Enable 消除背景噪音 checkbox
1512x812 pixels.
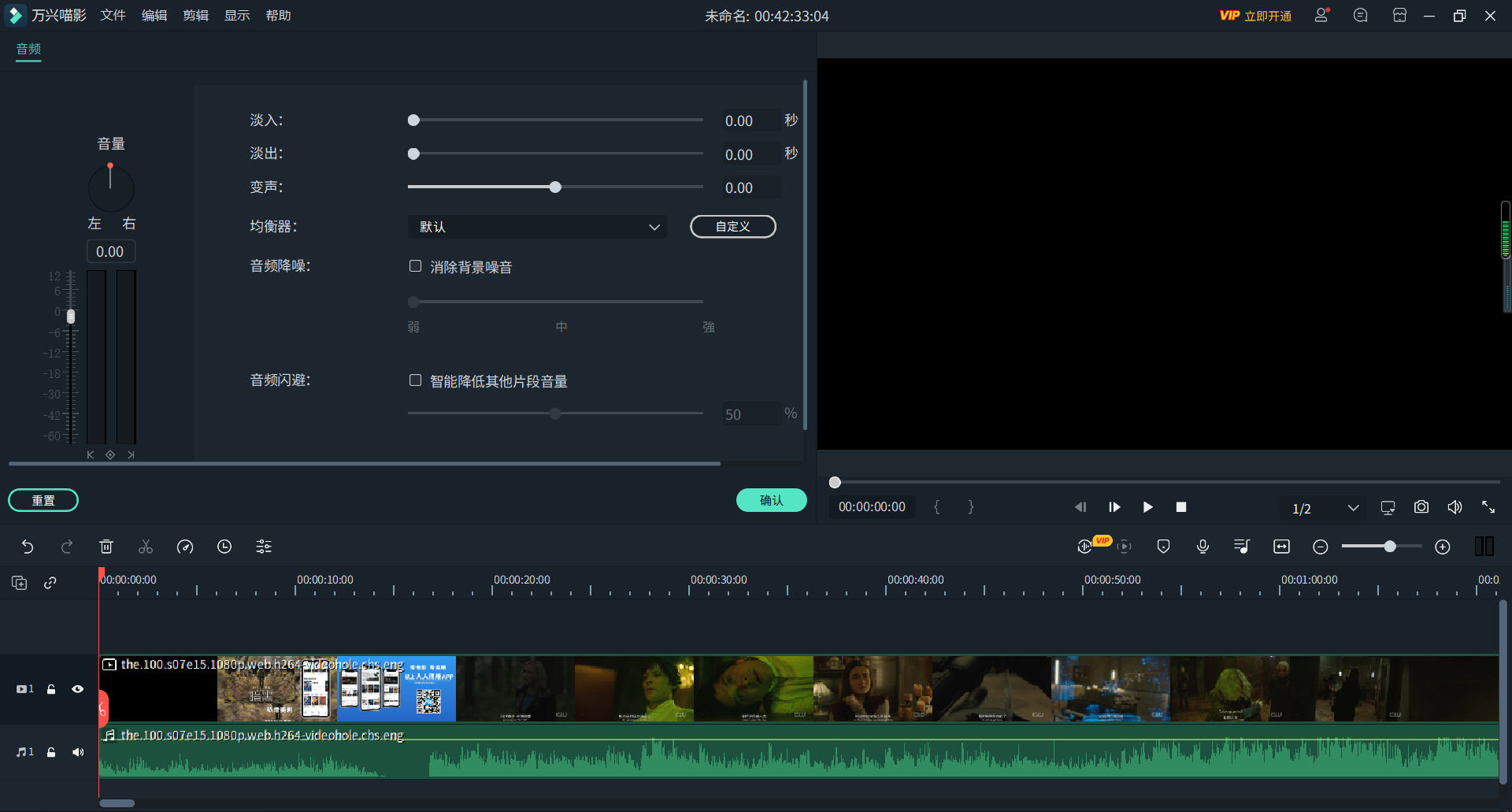click(x=415, y=265)
